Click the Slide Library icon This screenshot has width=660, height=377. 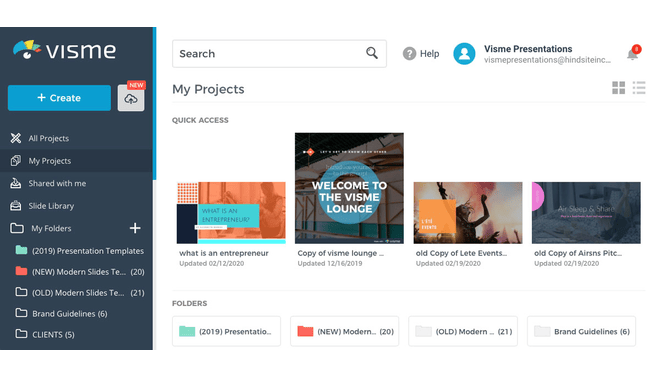[16, 206]
